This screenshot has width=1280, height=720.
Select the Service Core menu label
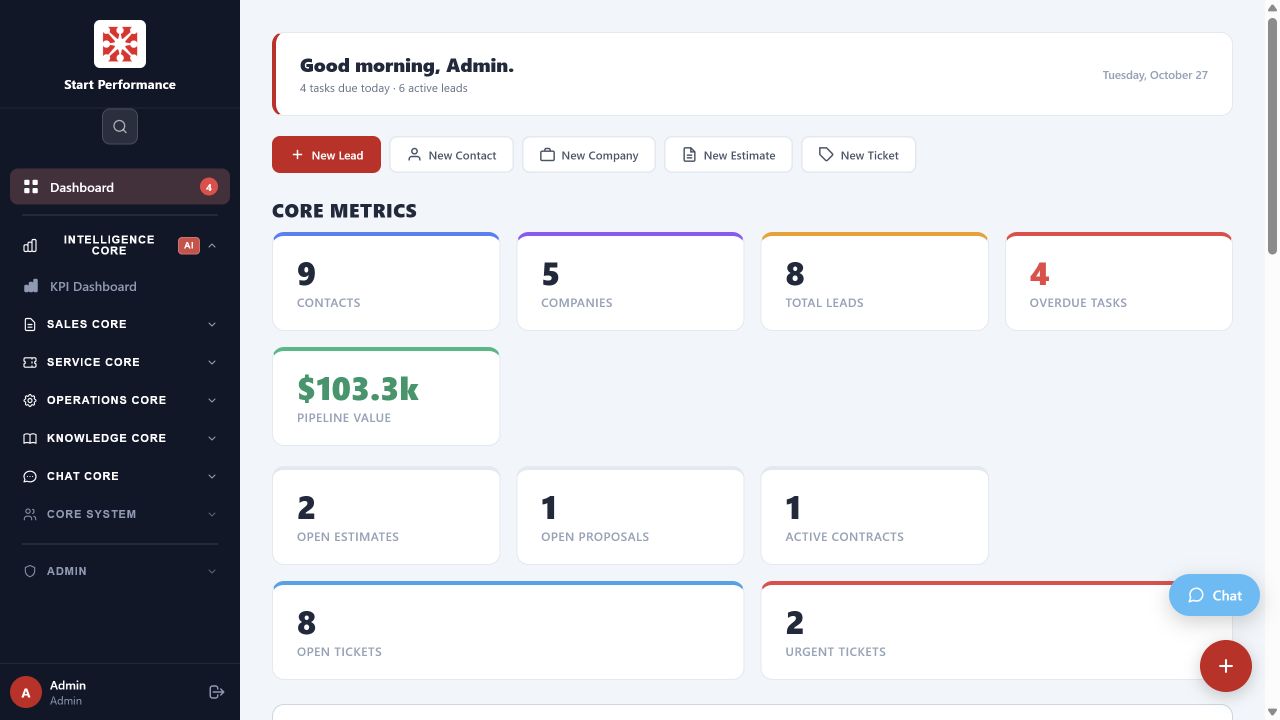point(93,362)
